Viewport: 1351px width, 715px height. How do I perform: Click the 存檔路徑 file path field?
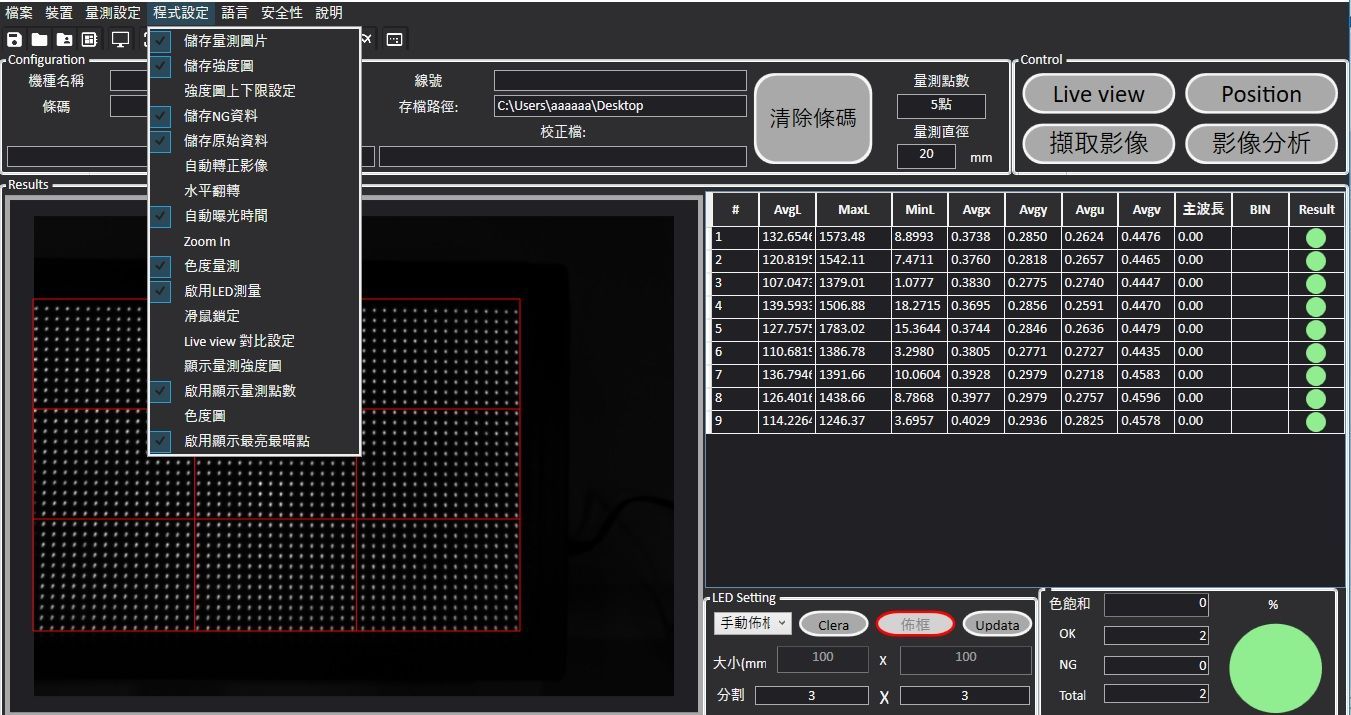pos(619,106)
